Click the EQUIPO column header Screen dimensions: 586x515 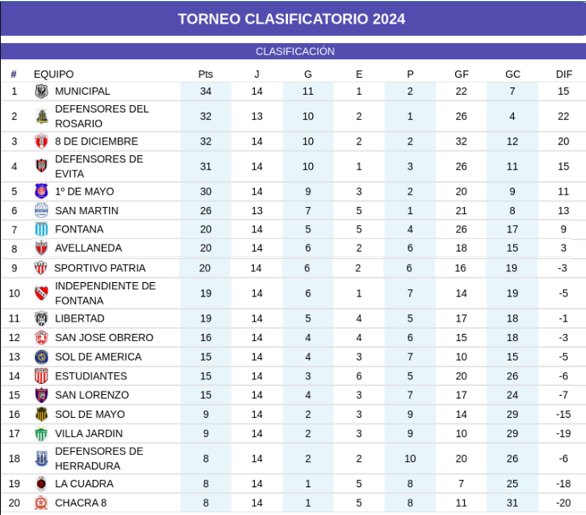click(x=54, y=74)
